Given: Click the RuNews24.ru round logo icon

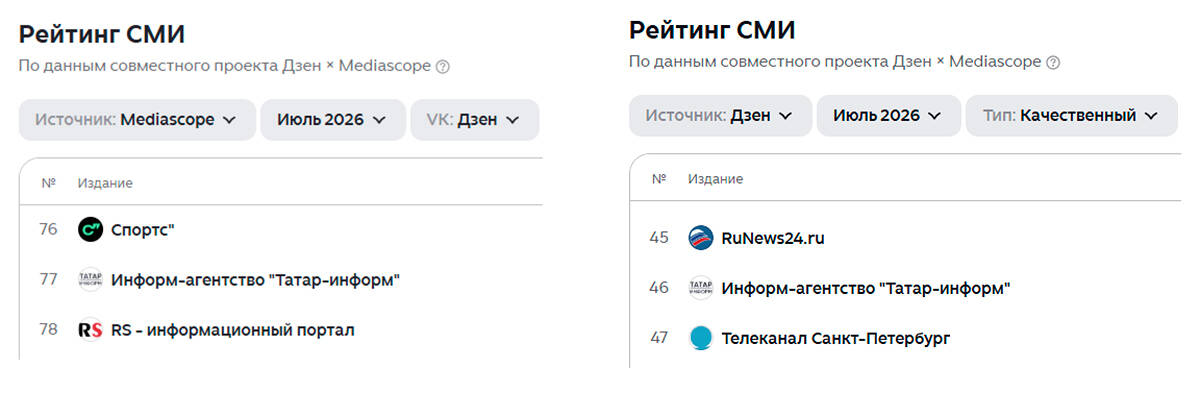Looking at the screenshot, I should coord(701,238).
